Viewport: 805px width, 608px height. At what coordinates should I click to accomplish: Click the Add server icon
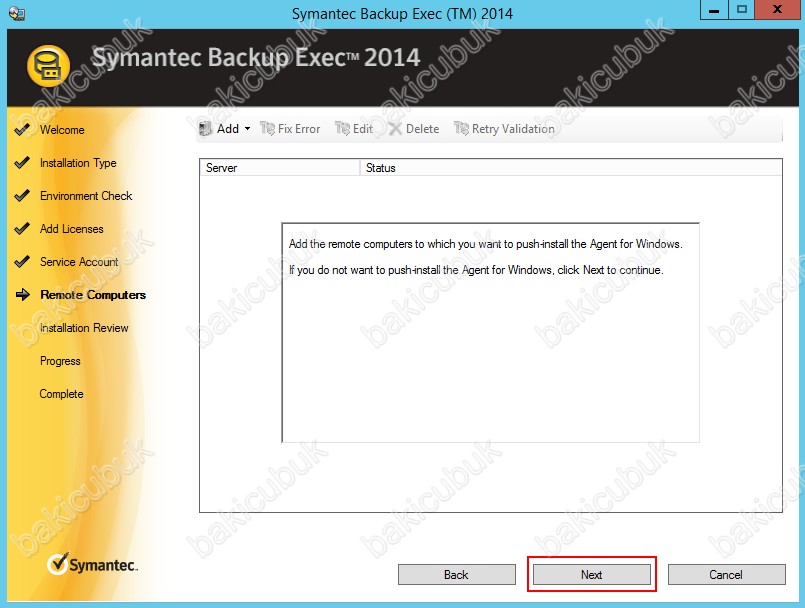[205, 128]
